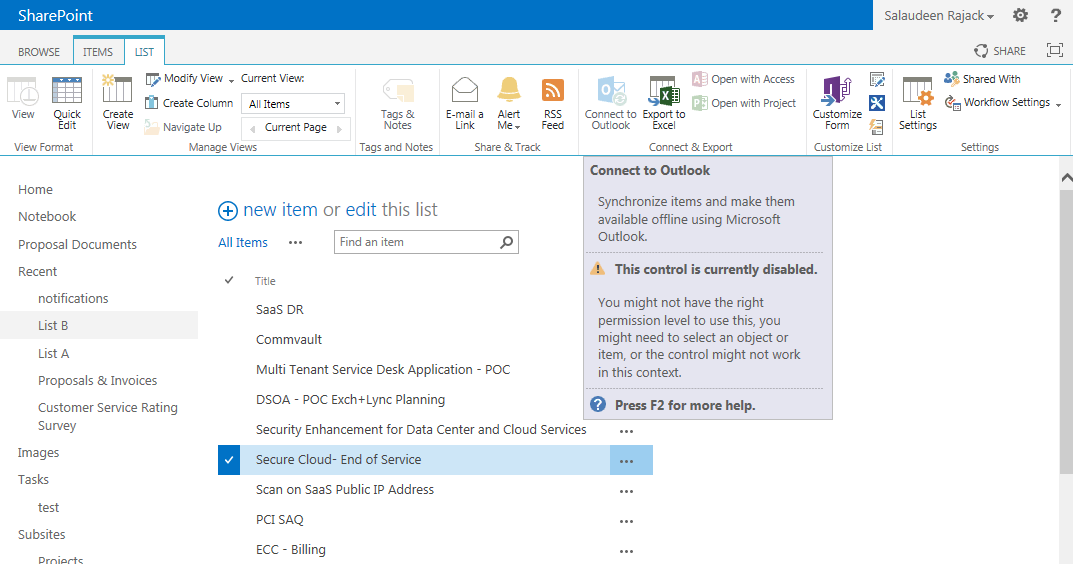The image size is (1073, 564).
Task: Select the SaaS DR item
Action: 280,309
